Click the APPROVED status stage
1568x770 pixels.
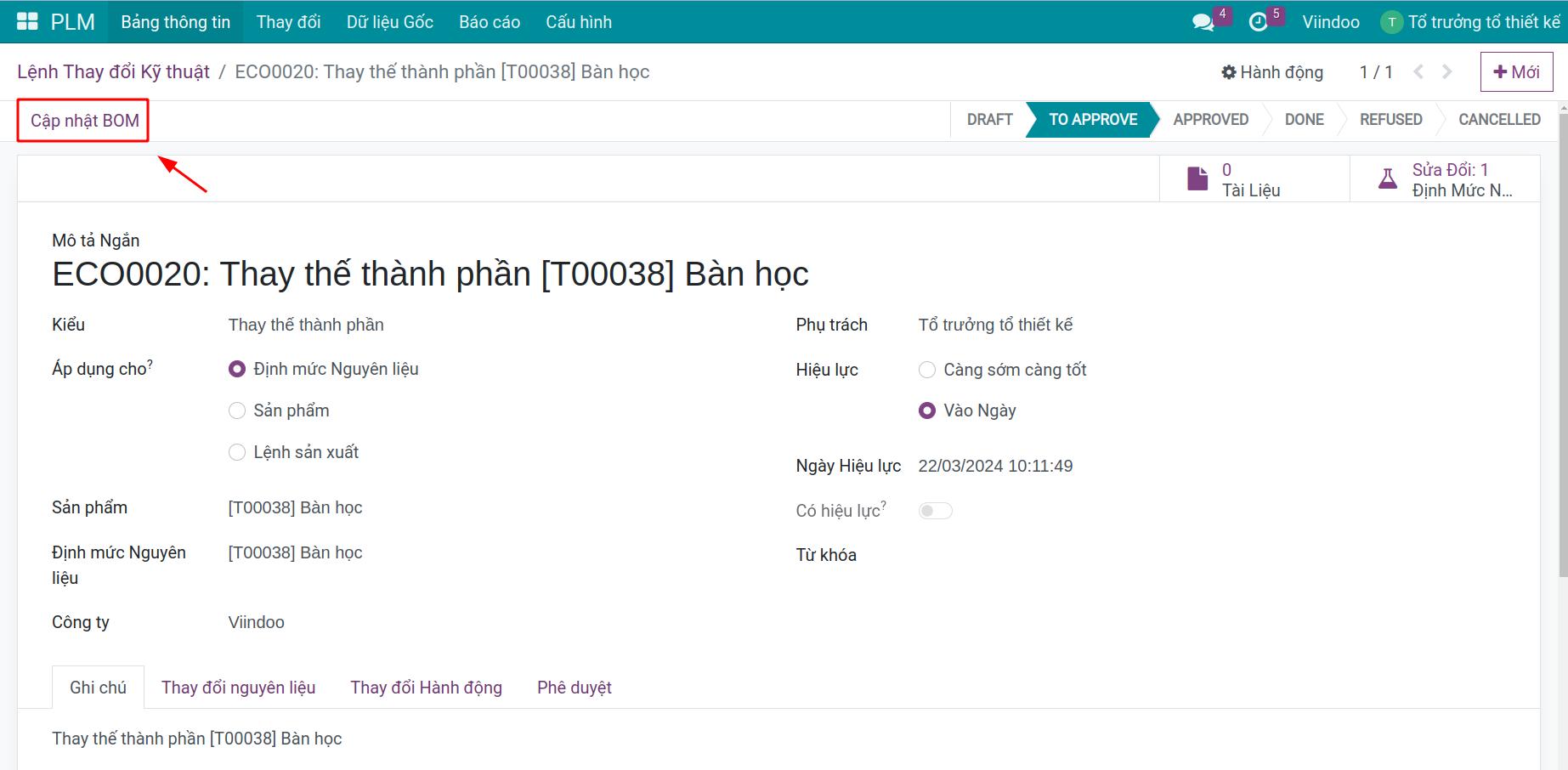point(1211,120)
